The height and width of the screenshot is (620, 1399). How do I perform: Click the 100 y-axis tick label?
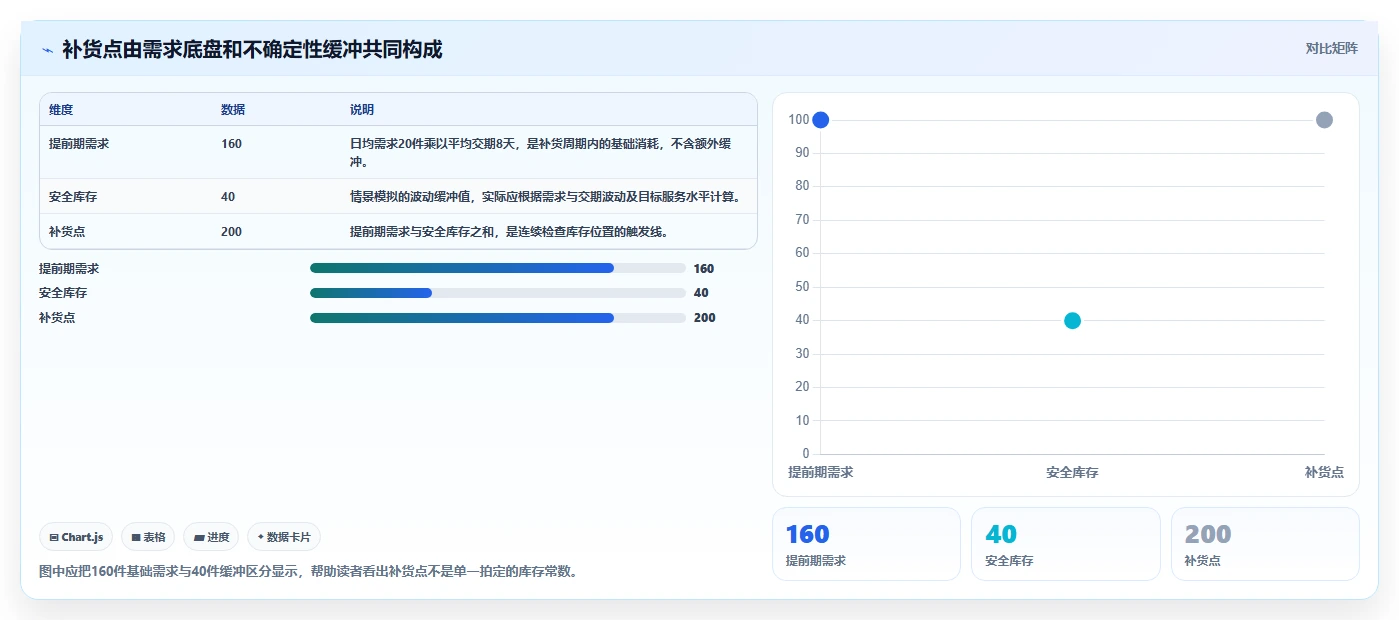[x=798, y=120]
